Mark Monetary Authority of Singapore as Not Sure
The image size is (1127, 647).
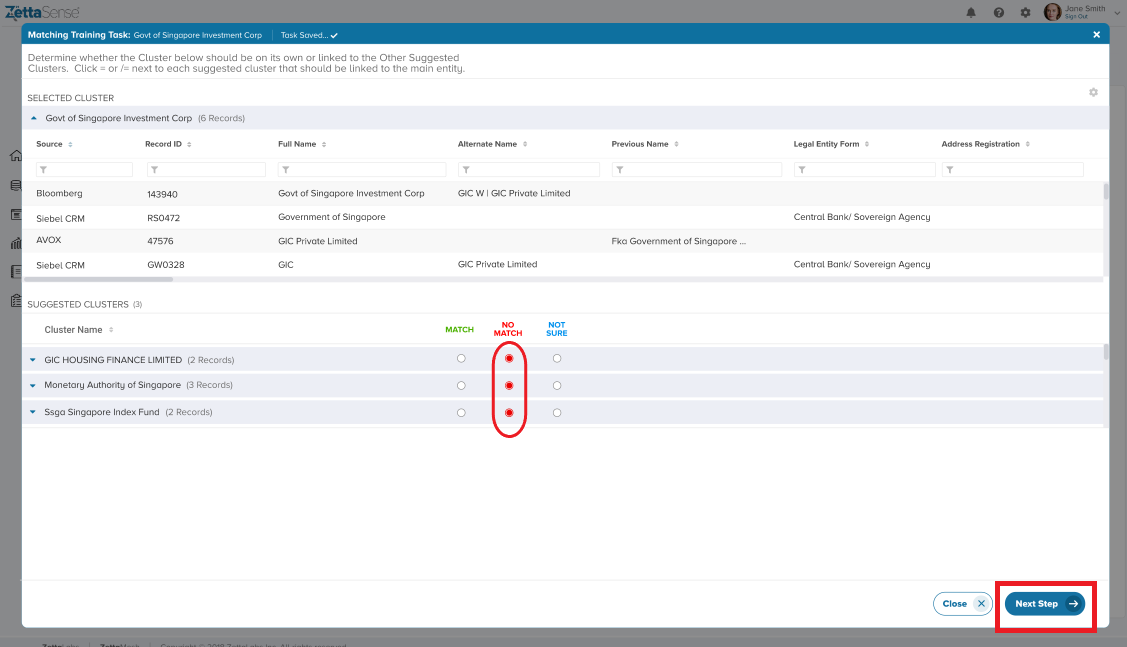tap(557, 385)
